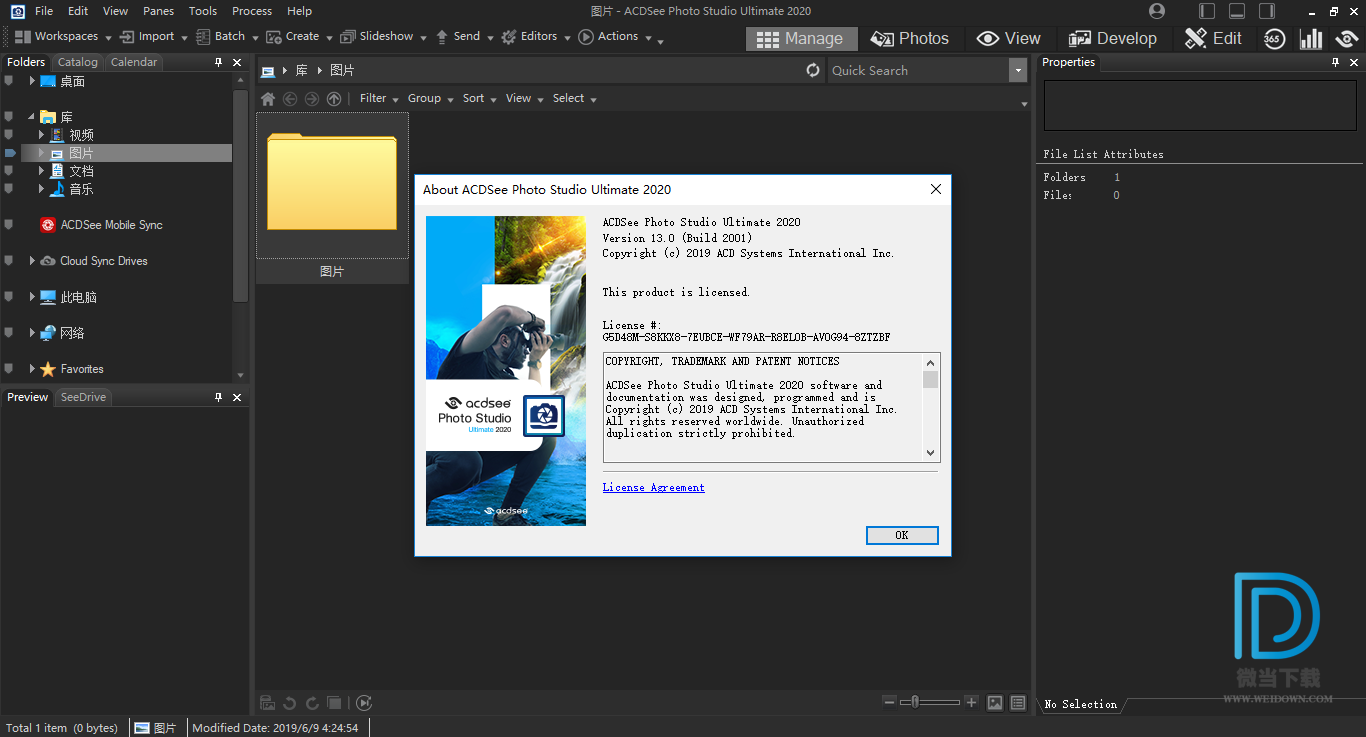1366x737 pixels.
Task: Toggle Easy-Select marker for 图片 folder
Action: 10,153
